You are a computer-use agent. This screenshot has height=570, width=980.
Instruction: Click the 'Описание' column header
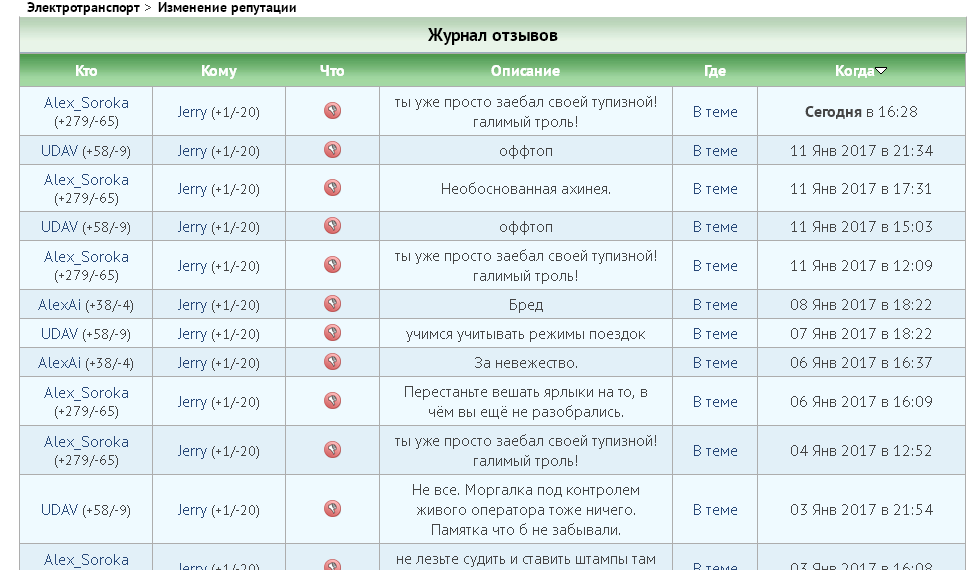click(525, 71)
